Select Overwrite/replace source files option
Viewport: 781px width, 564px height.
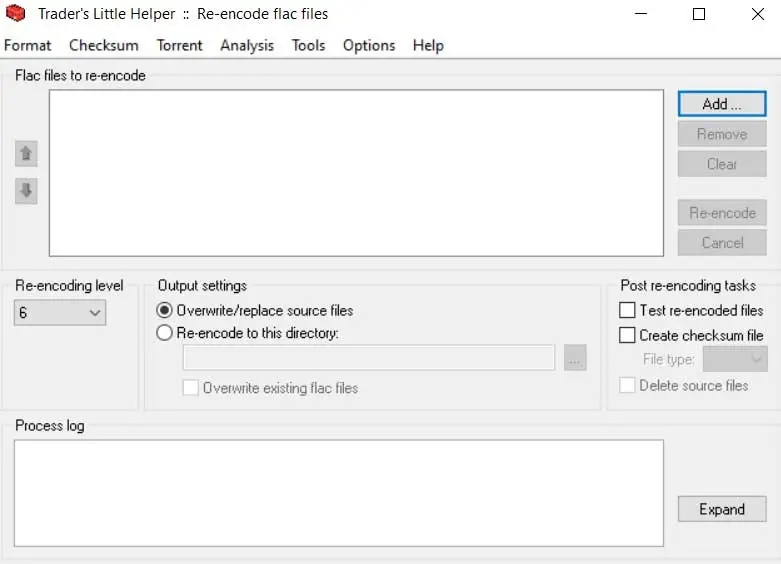tap(255, 310)
